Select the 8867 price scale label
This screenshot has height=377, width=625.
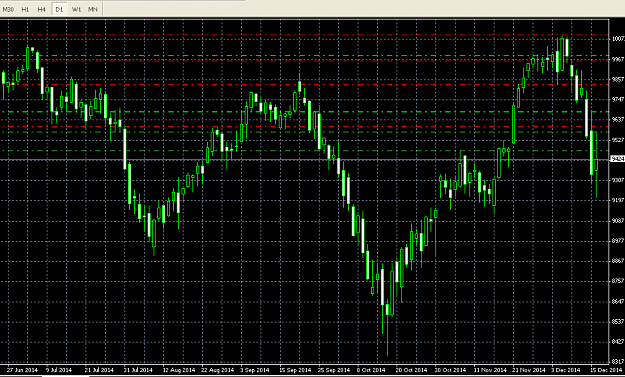(618, 261)
